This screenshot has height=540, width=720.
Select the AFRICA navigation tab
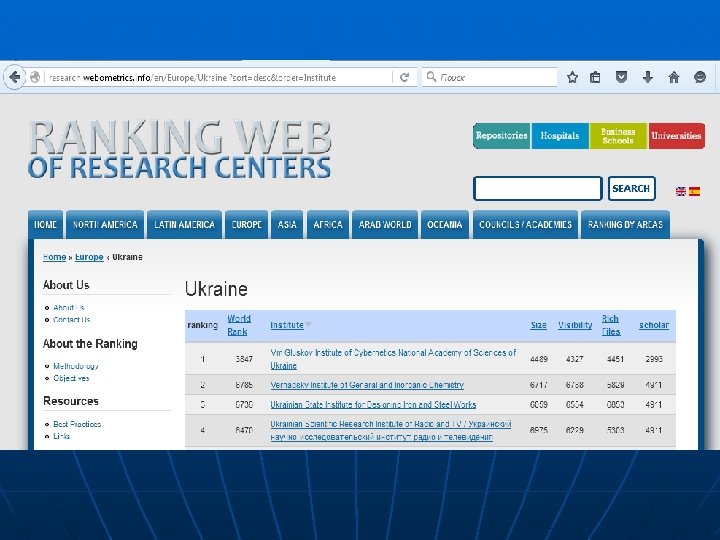coord(328,225)
